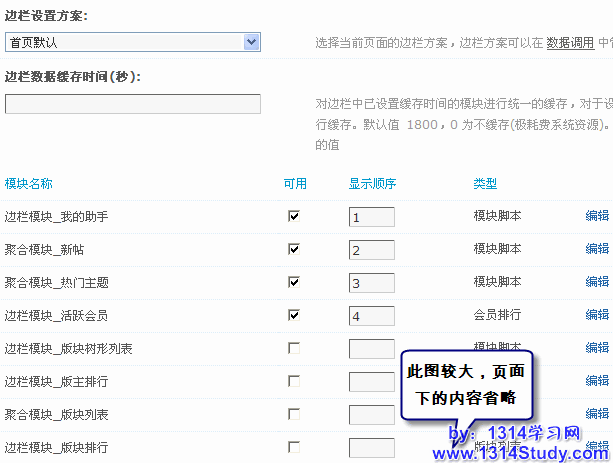Click 编辑 link for 边栏模块_我的助手
This screenshot has width=613, height=463.
pos(597,216)
